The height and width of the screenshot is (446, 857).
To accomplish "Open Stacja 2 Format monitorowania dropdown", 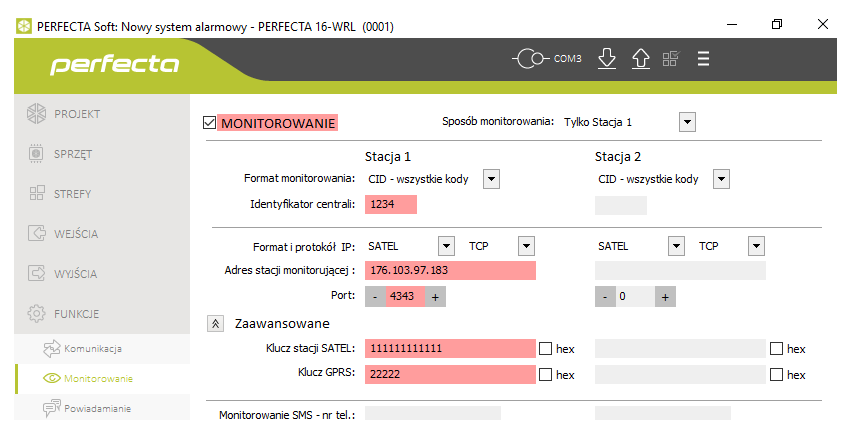I will coord(721,179).
